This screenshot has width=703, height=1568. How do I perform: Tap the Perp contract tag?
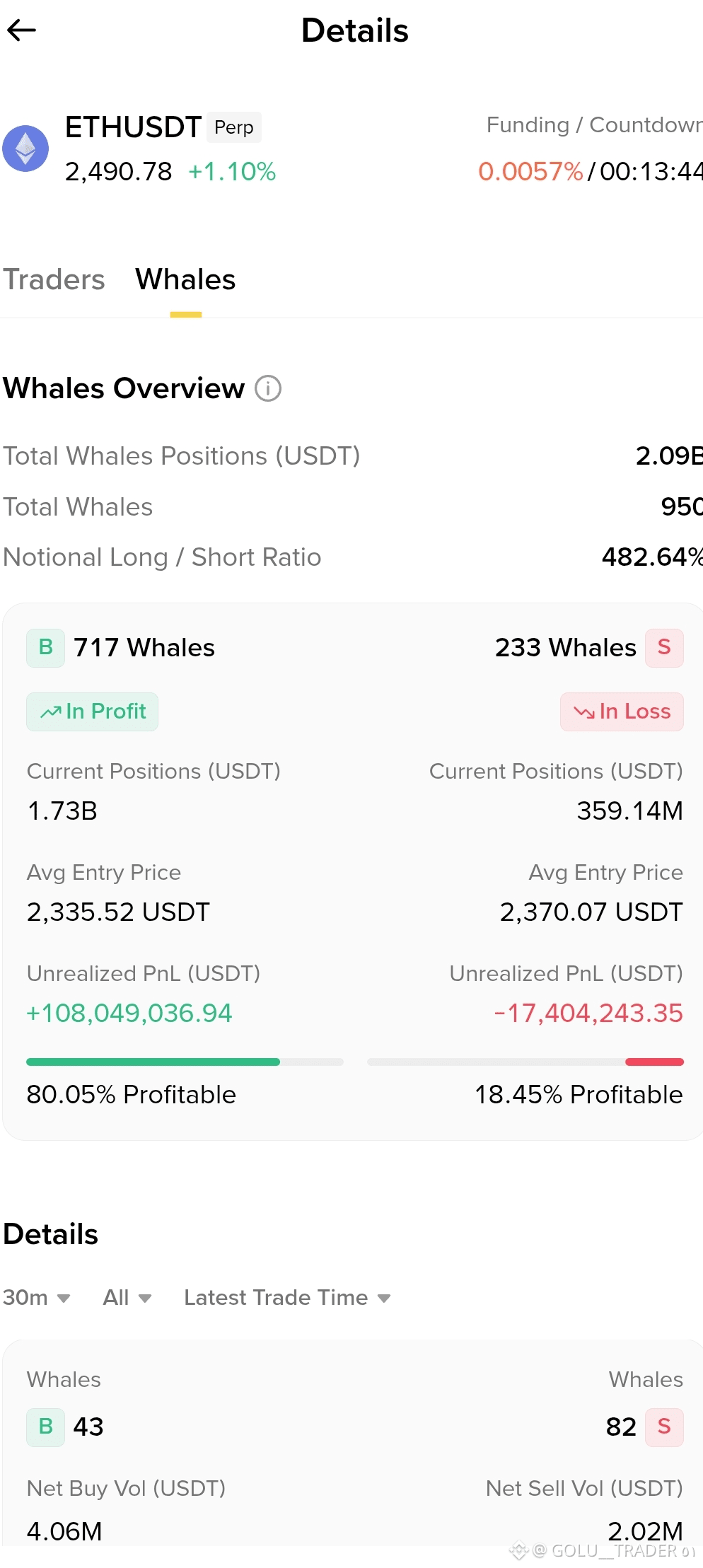click(234, 127)
